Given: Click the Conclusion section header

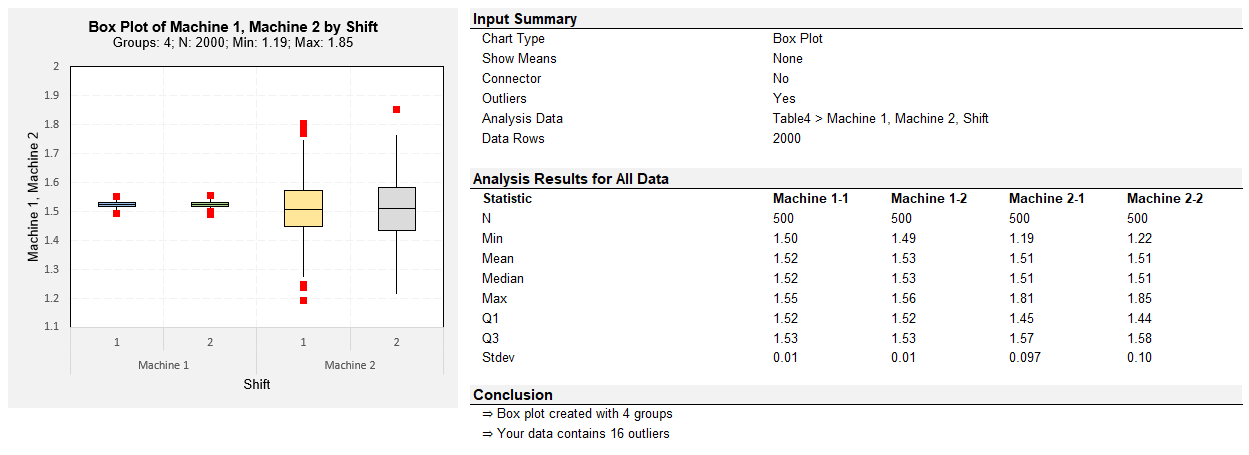Looking at the screenshot, I should point(513,395).
